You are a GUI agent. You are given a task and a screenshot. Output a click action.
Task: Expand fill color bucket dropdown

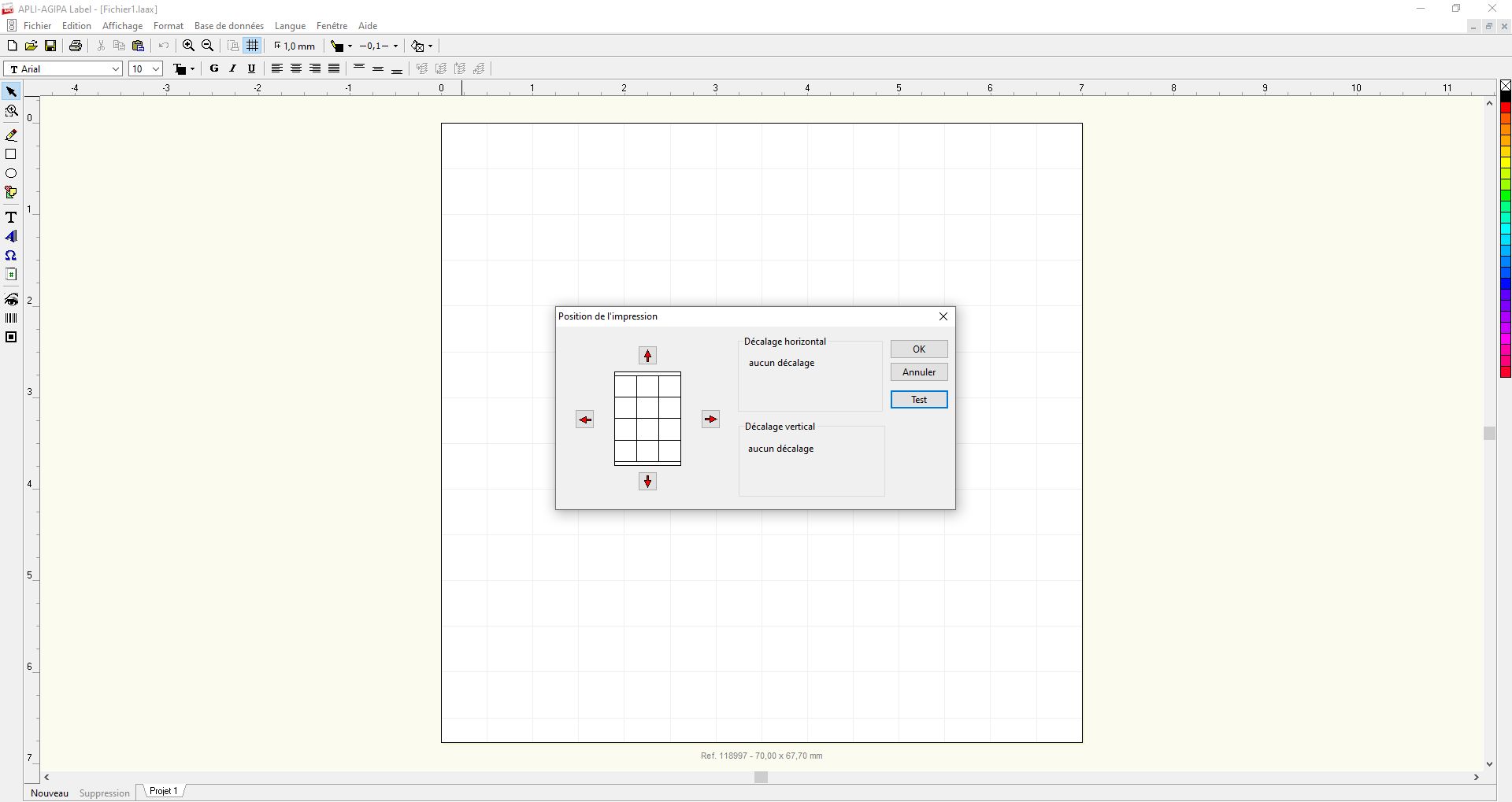pos(350,46)
